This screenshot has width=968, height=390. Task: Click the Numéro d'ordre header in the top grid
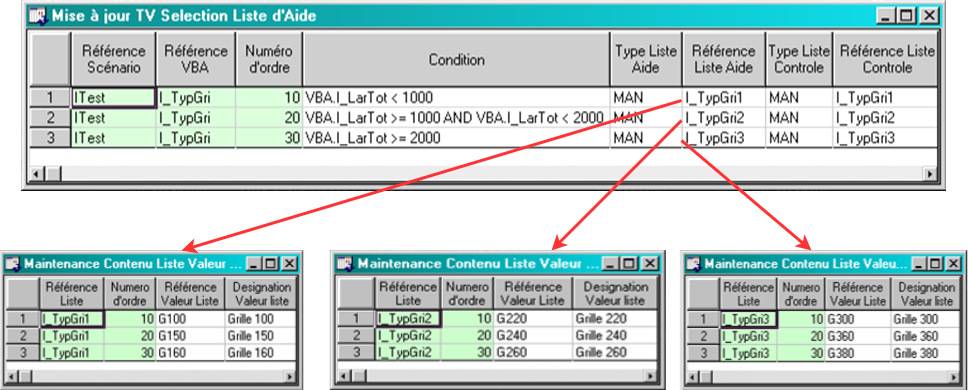pyautogui.click(x=268, y=60)
